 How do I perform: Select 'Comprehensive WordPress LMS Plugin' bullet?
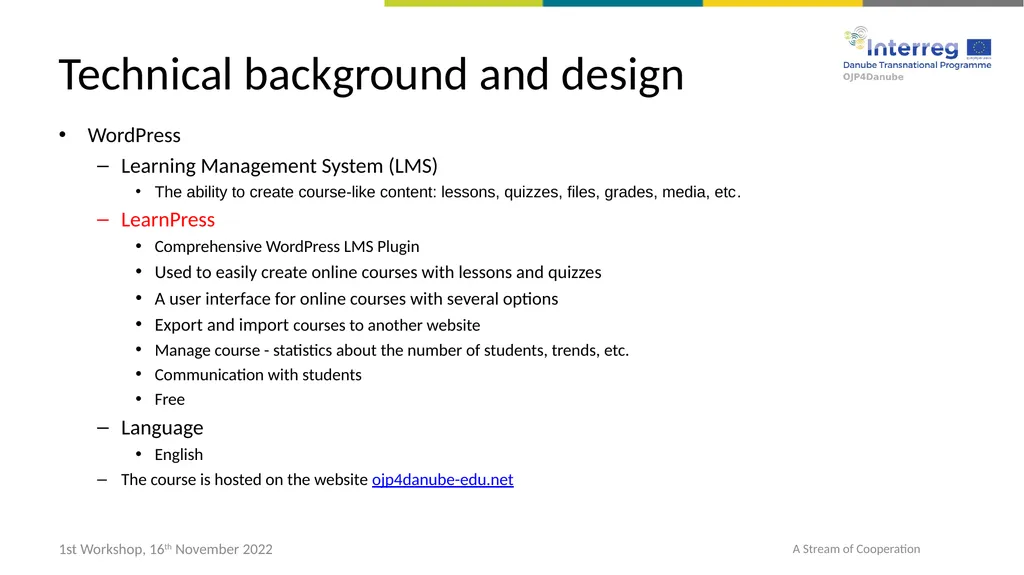point(287,247)
